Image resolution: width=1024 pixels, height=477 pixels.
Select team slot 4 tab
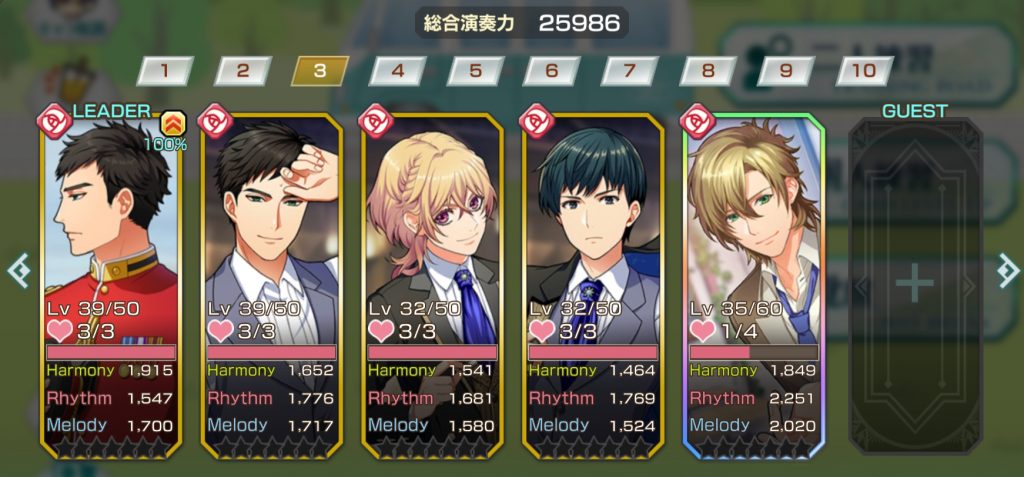pos(397,71)
